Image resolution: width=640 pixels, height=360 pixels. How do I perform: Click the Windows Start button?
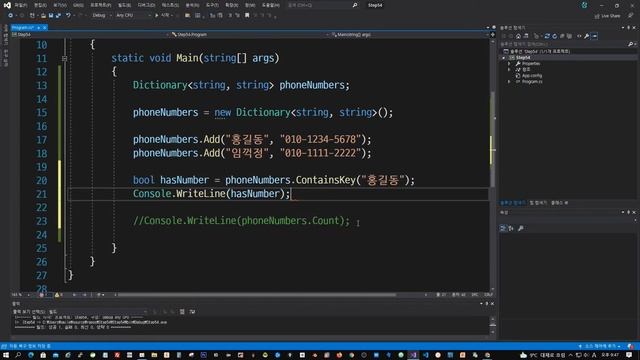pyautogui.click(x=6, y=355)
